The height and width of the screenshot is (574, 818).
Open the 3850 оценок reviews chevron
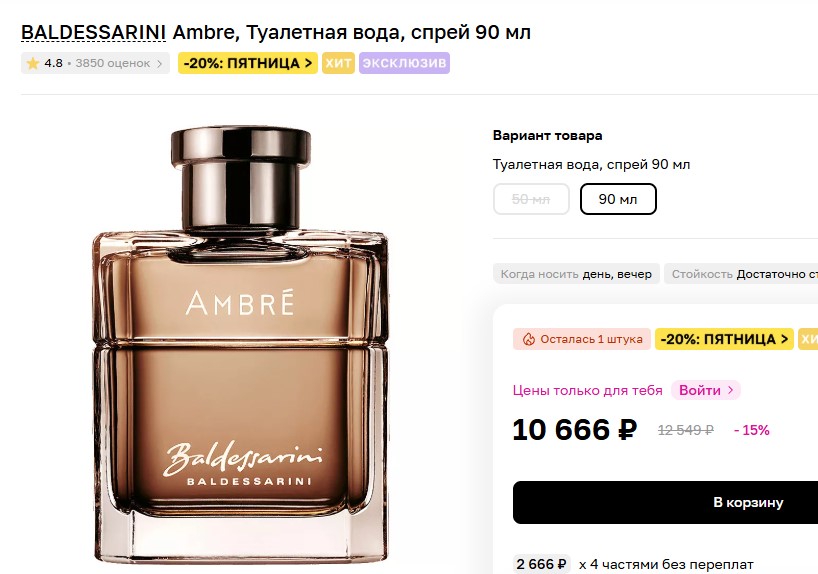click(160, 64)
